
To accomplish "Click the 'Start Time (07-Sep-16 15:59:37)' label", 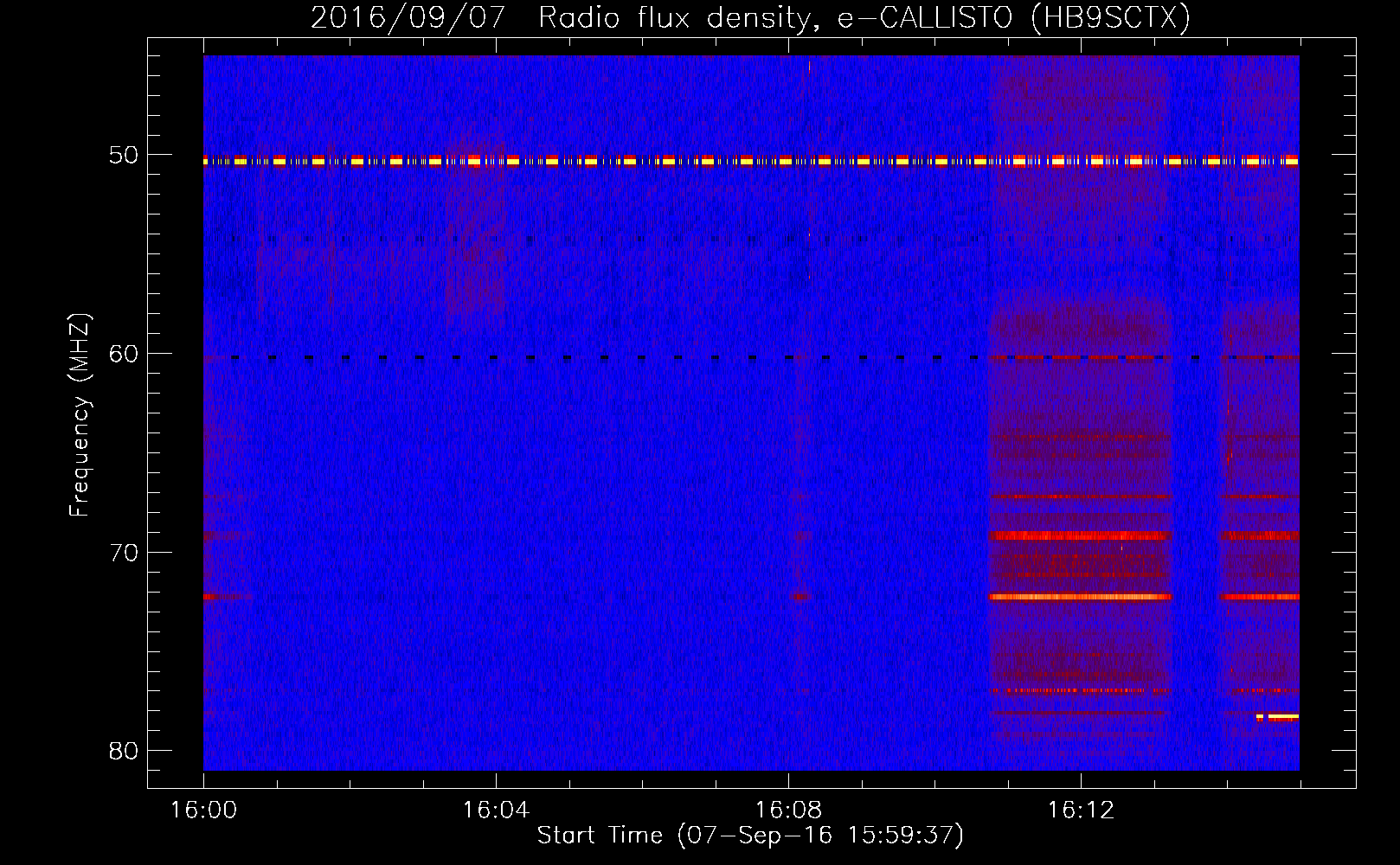I will coord(750,836).
